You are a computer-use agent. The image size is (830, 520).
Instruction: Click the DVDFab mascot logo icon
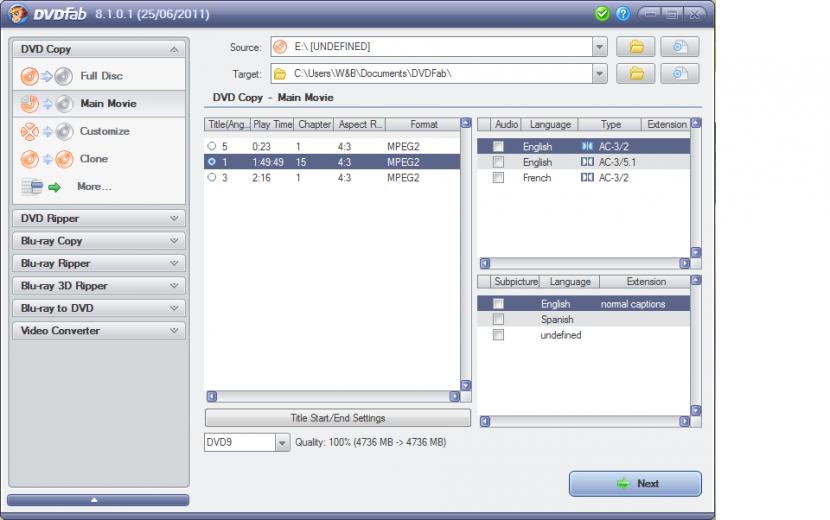click(x=17, y=14)
